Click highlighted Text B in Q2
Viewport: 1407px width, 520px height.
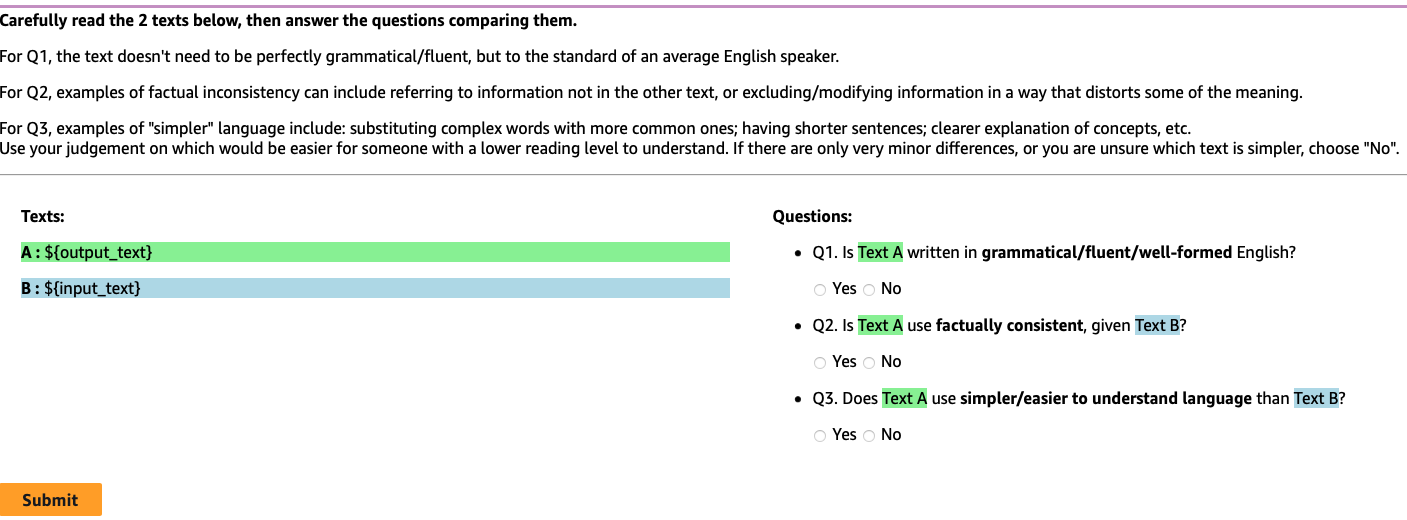point(1157,326)
